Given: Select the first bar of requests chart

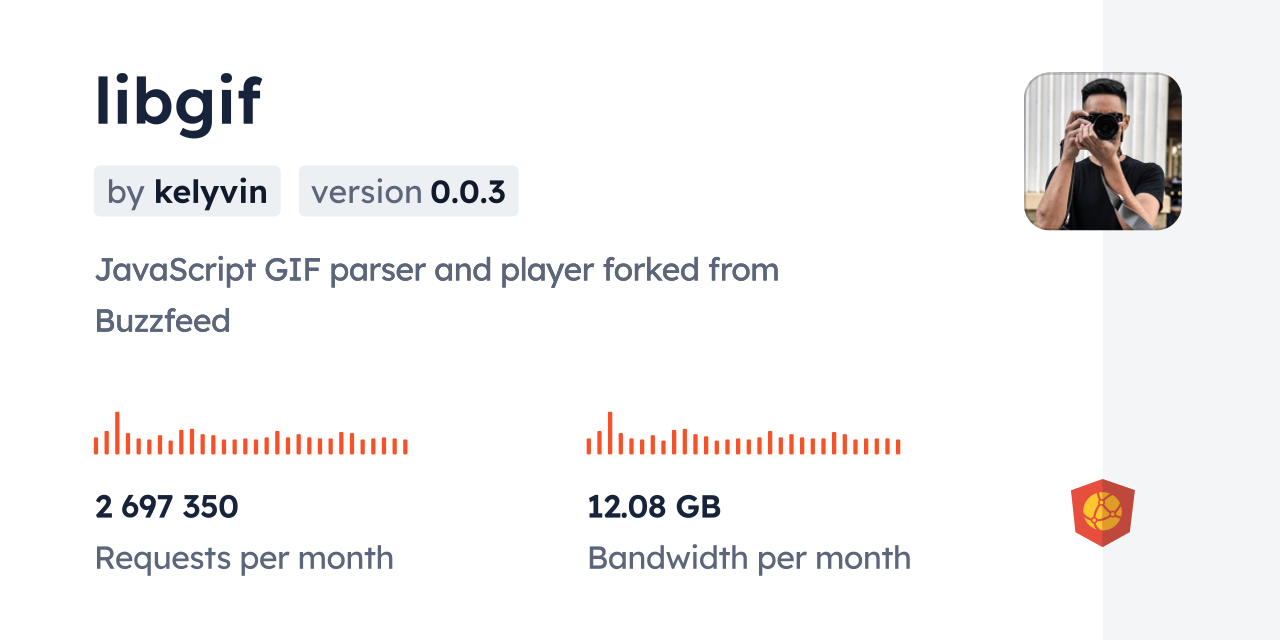Looking at the screenshot, I should 96,445.
